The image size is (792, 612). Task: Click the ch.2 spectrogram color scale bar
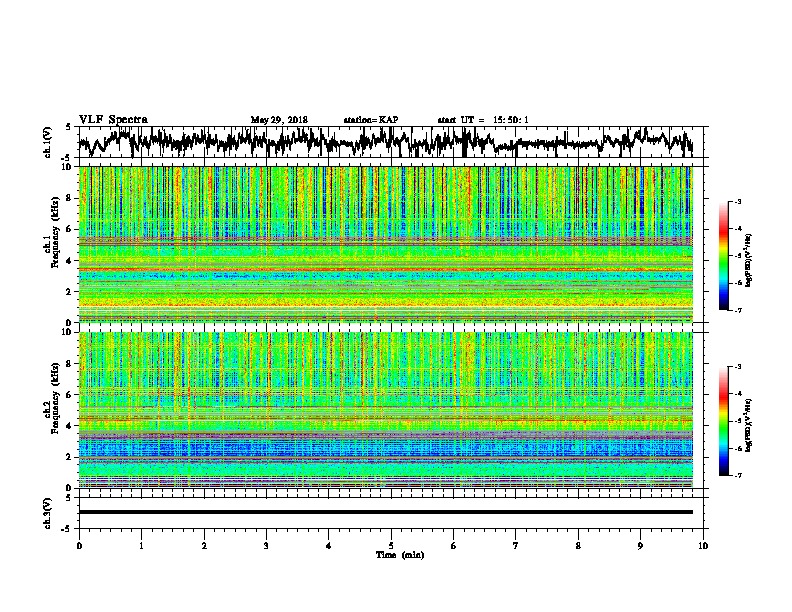(723, 421)
